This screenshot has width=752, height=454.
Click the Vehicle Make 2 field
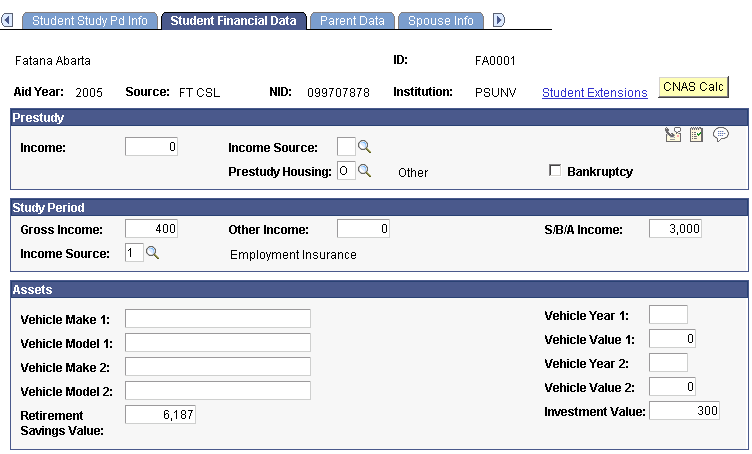click(218, 366)
